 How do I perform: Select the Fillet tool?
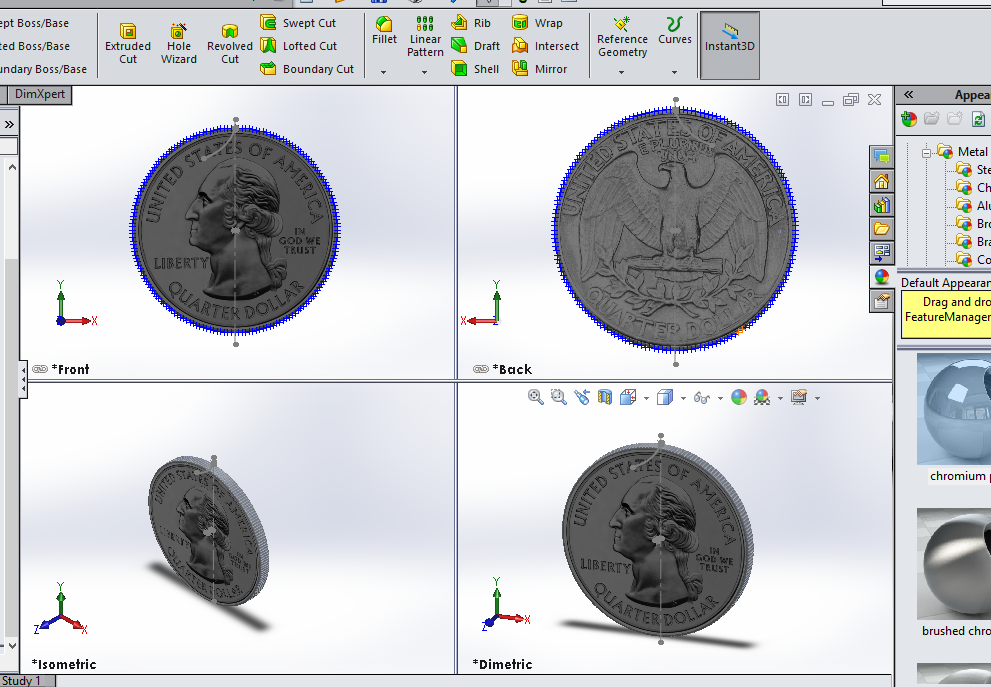(384, 30)
